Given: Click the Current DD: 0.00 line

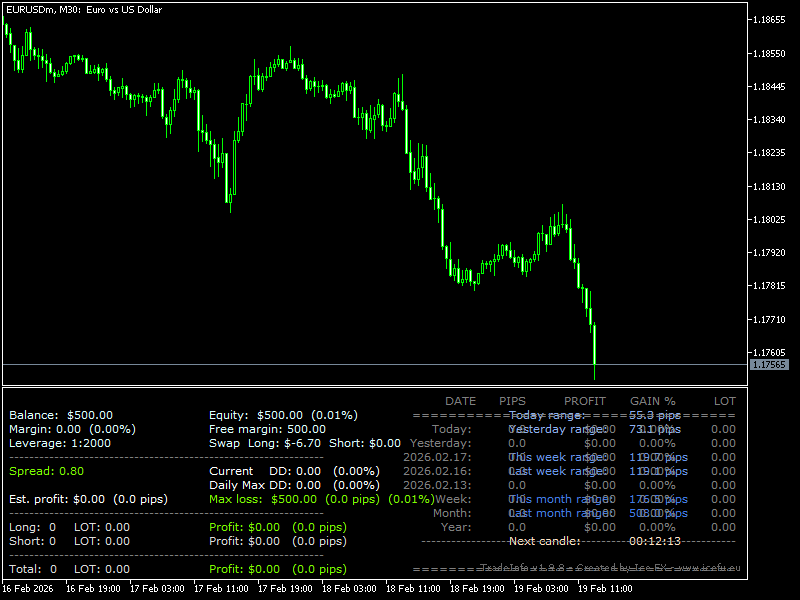Looking at the screenshot, I should coord(294,471).
